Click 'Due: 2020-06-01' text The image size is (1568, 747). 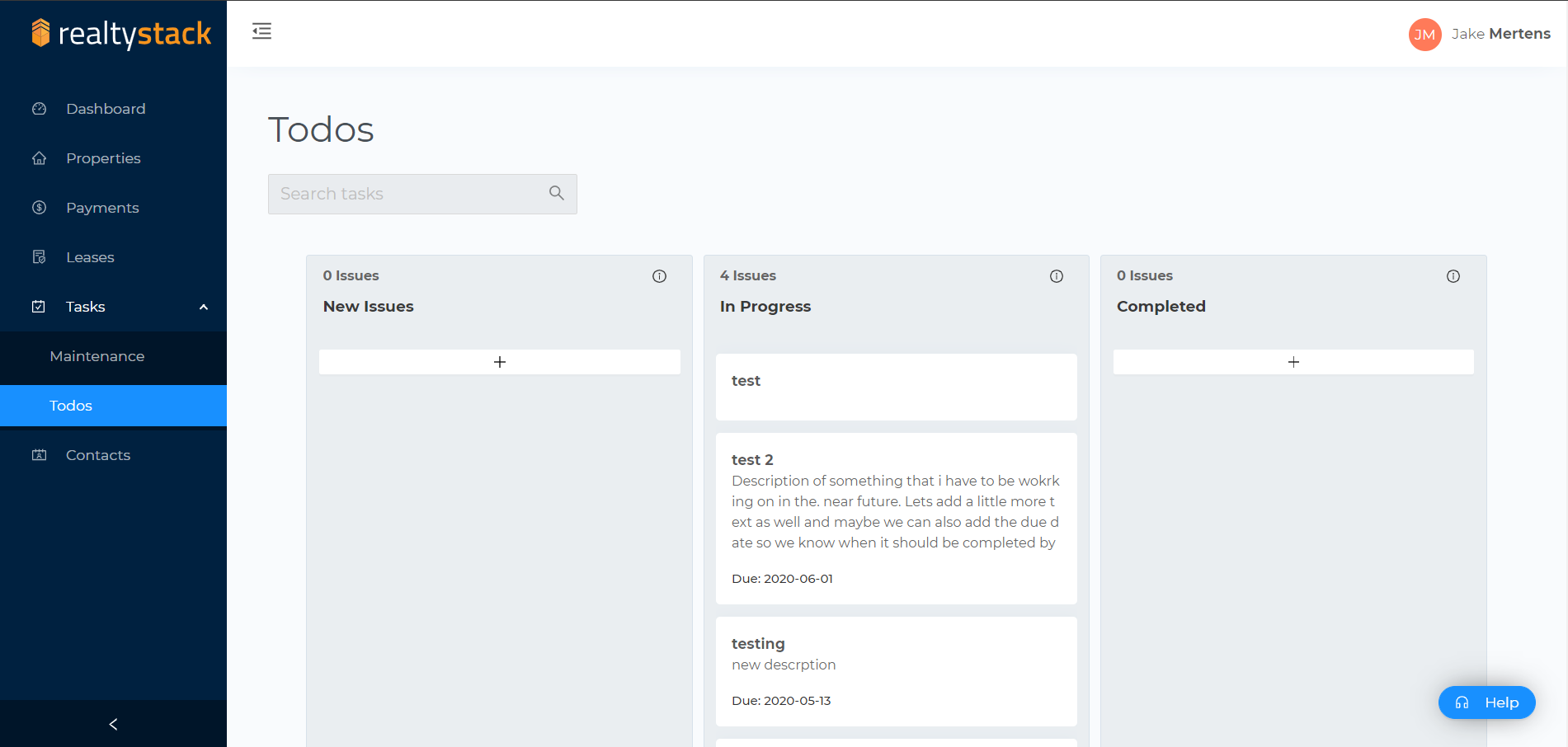click(782, 579)
